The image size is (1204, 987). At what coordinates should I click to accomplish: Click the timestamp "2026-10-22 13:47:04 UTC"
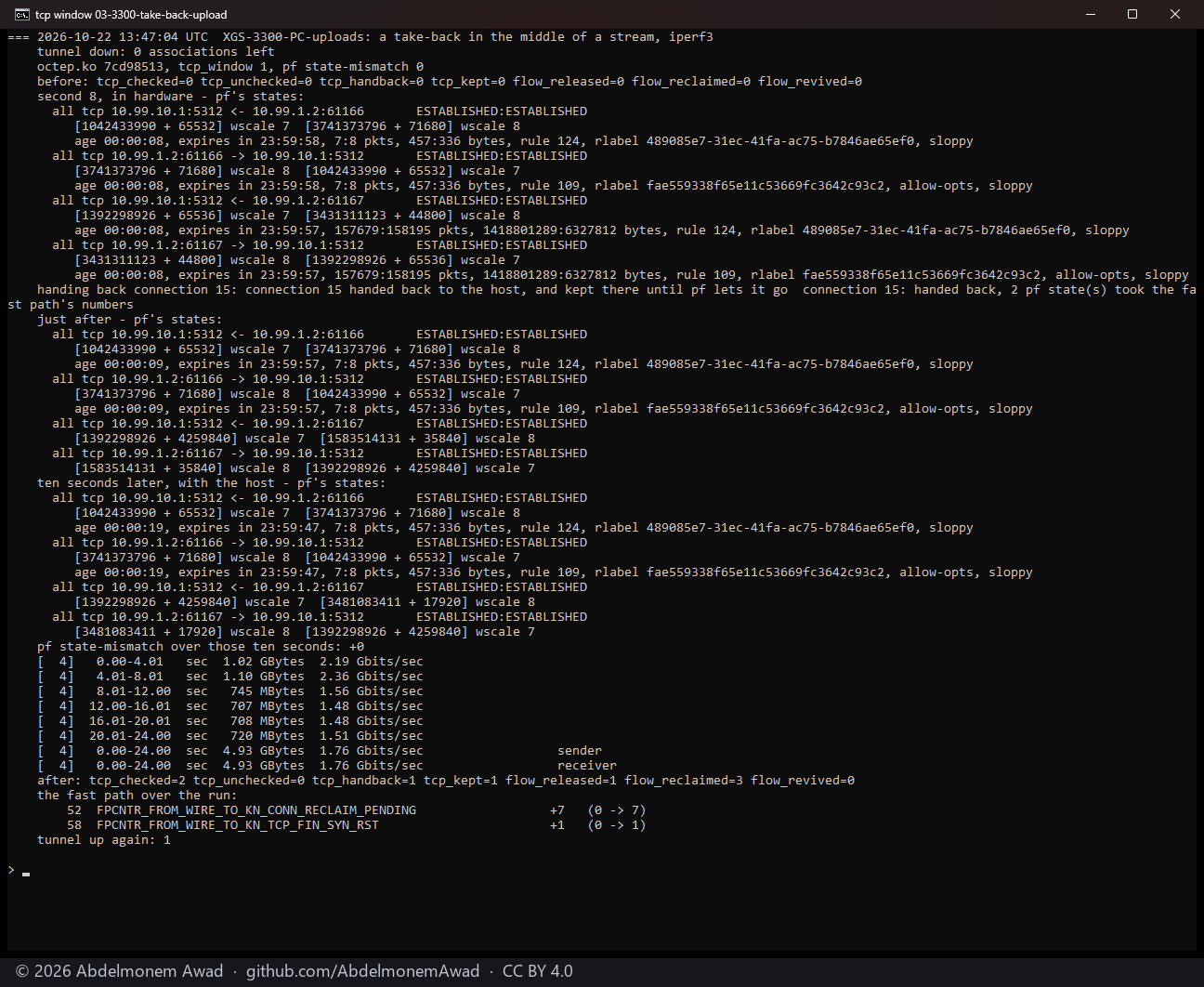coord(123,37)
